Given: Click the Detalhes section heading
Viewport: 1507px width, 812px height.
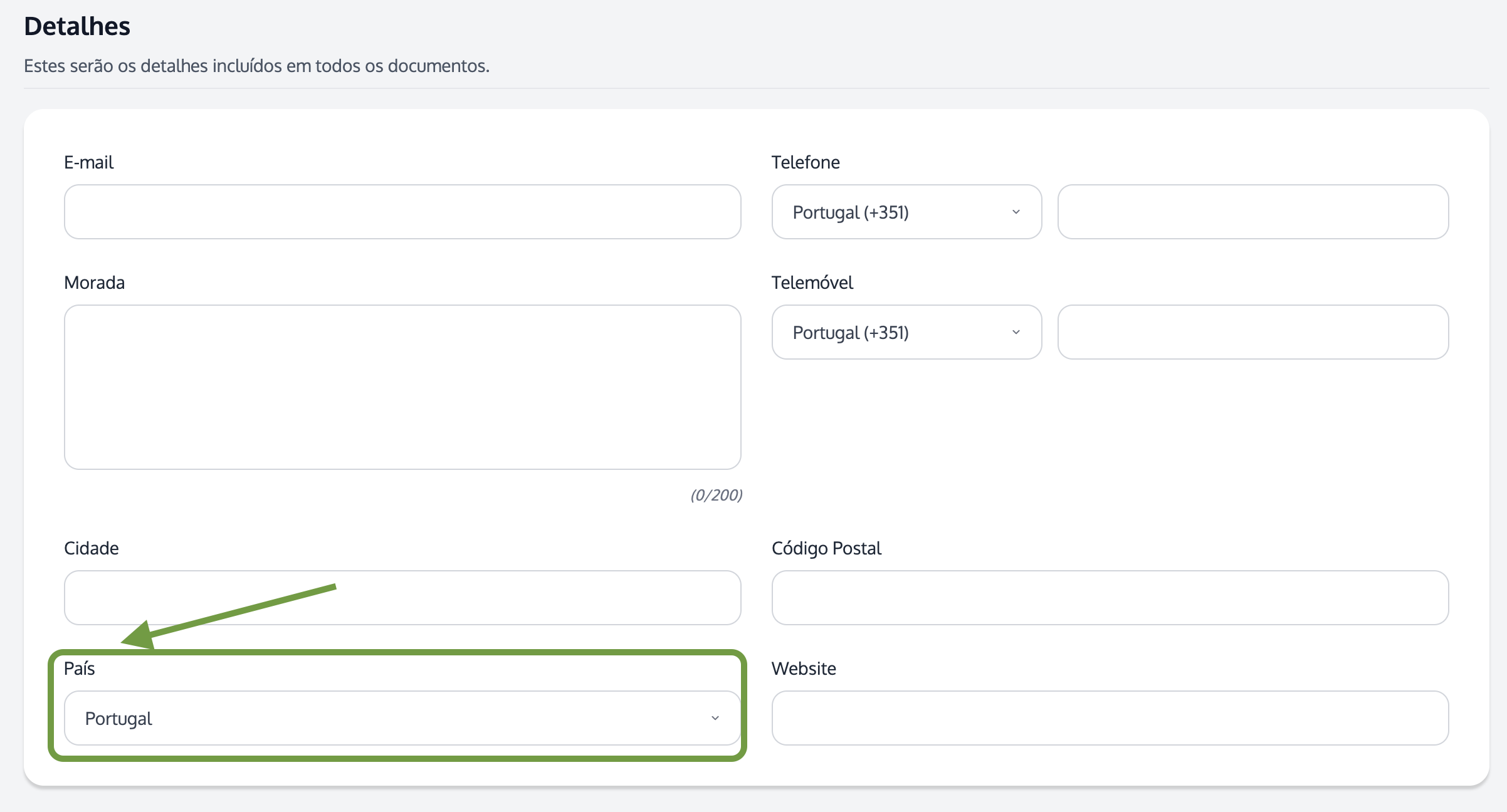Looking at the screenshot, I should tap(77, 26).
